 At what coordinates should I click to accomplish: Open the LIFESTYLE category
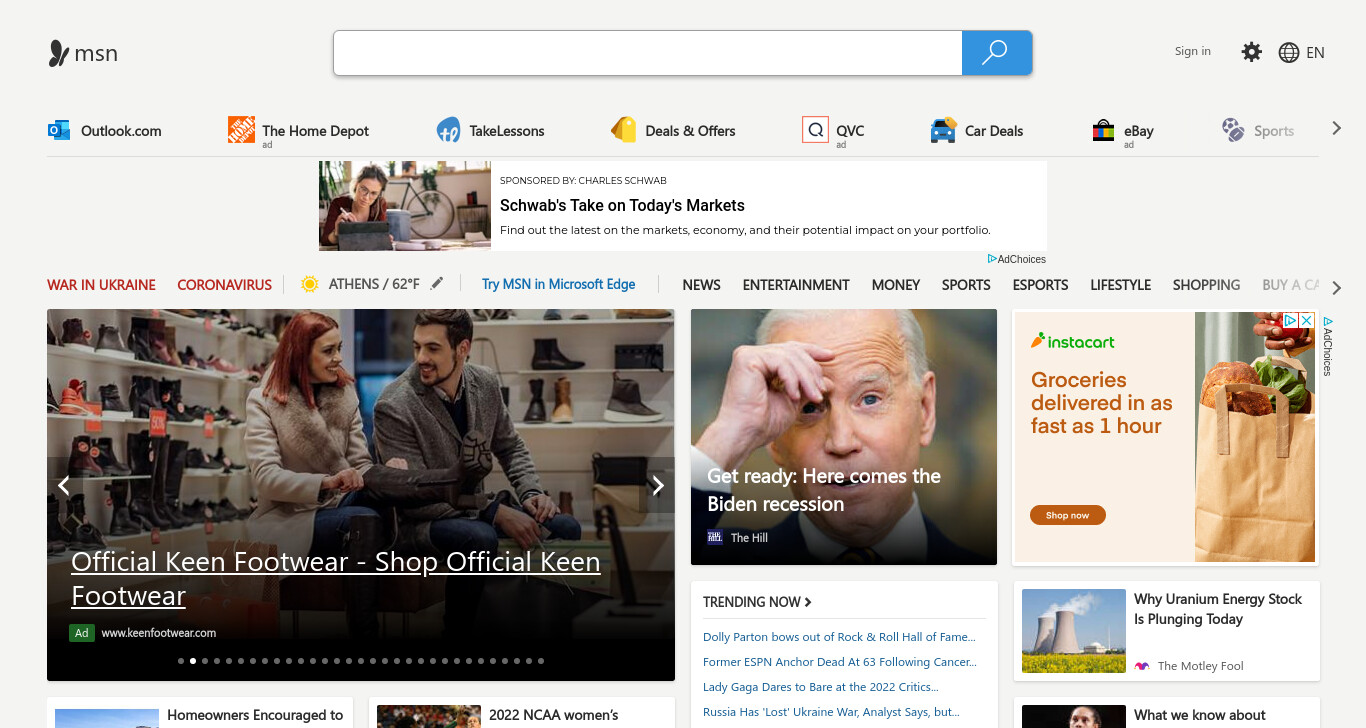coord(1120,285)
